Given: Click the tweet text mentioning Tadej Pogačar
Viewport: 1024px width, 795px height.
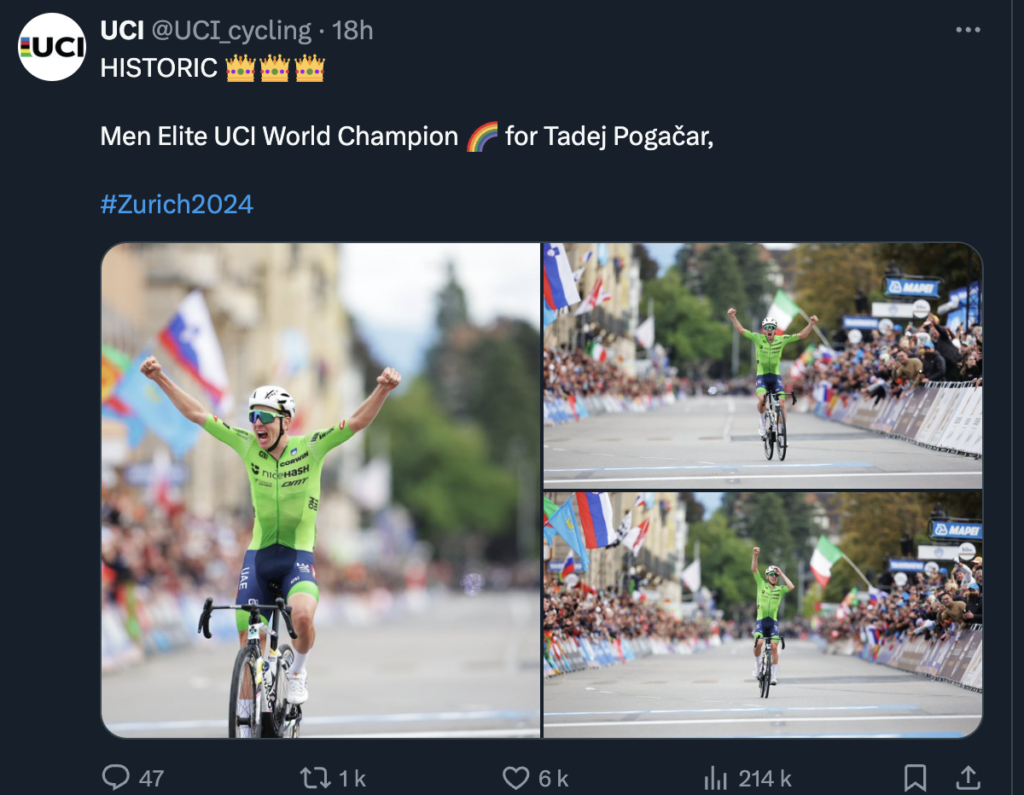Looking at the screenshot, I should (406, 136).
